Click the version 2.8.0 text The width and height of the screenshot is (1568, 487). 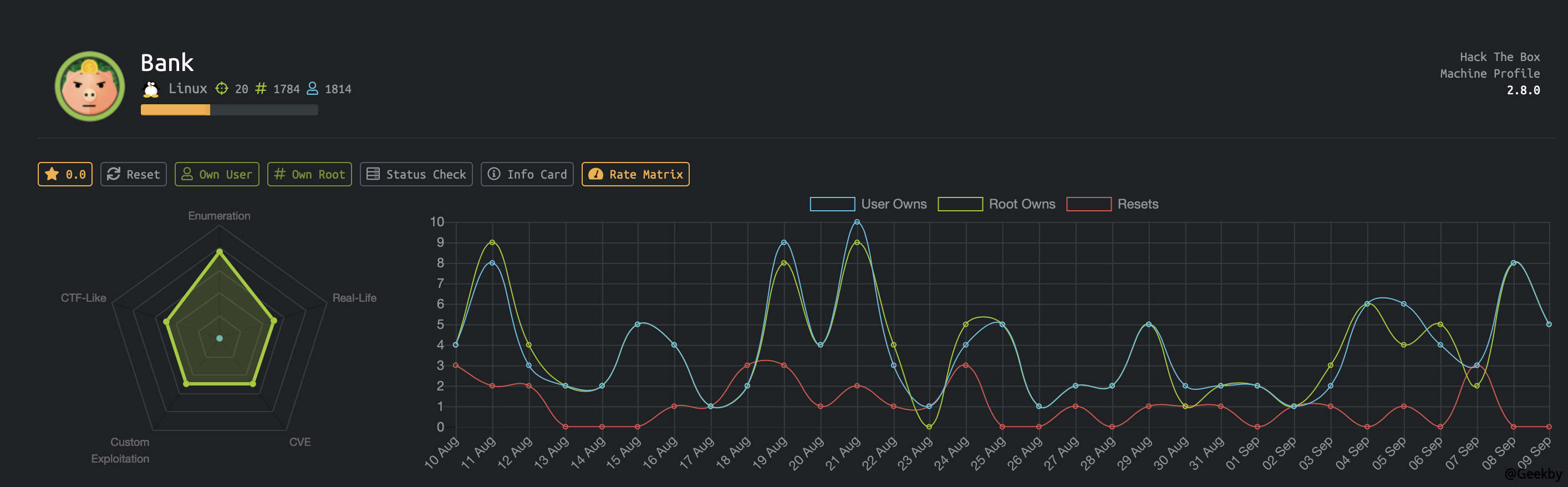(x=1523, y=90)
